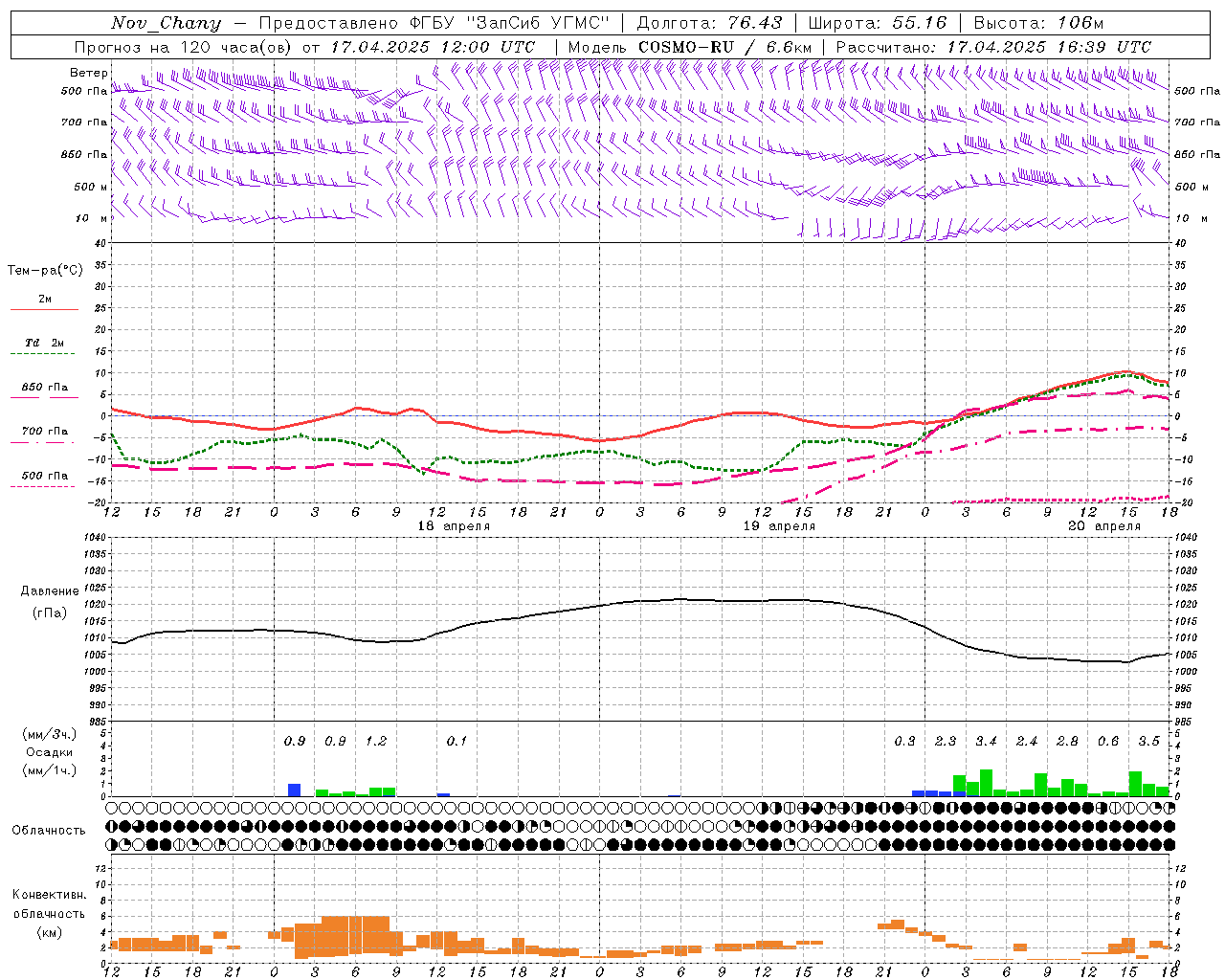Click the 3-hour precipitation value 2.3
The height and width of the screenshot is (980, 1225).
coord(946,742)
